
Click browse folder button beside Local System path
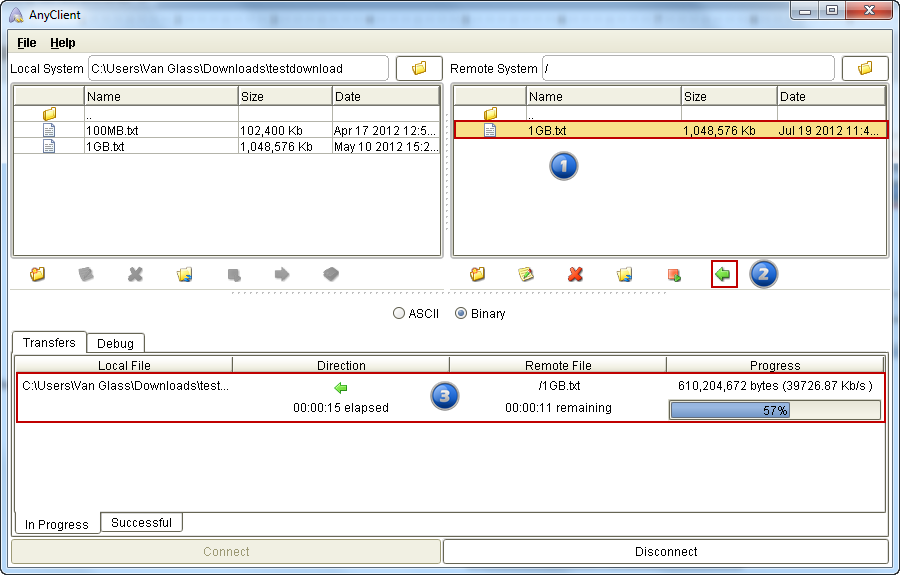[x=419, y=68]
